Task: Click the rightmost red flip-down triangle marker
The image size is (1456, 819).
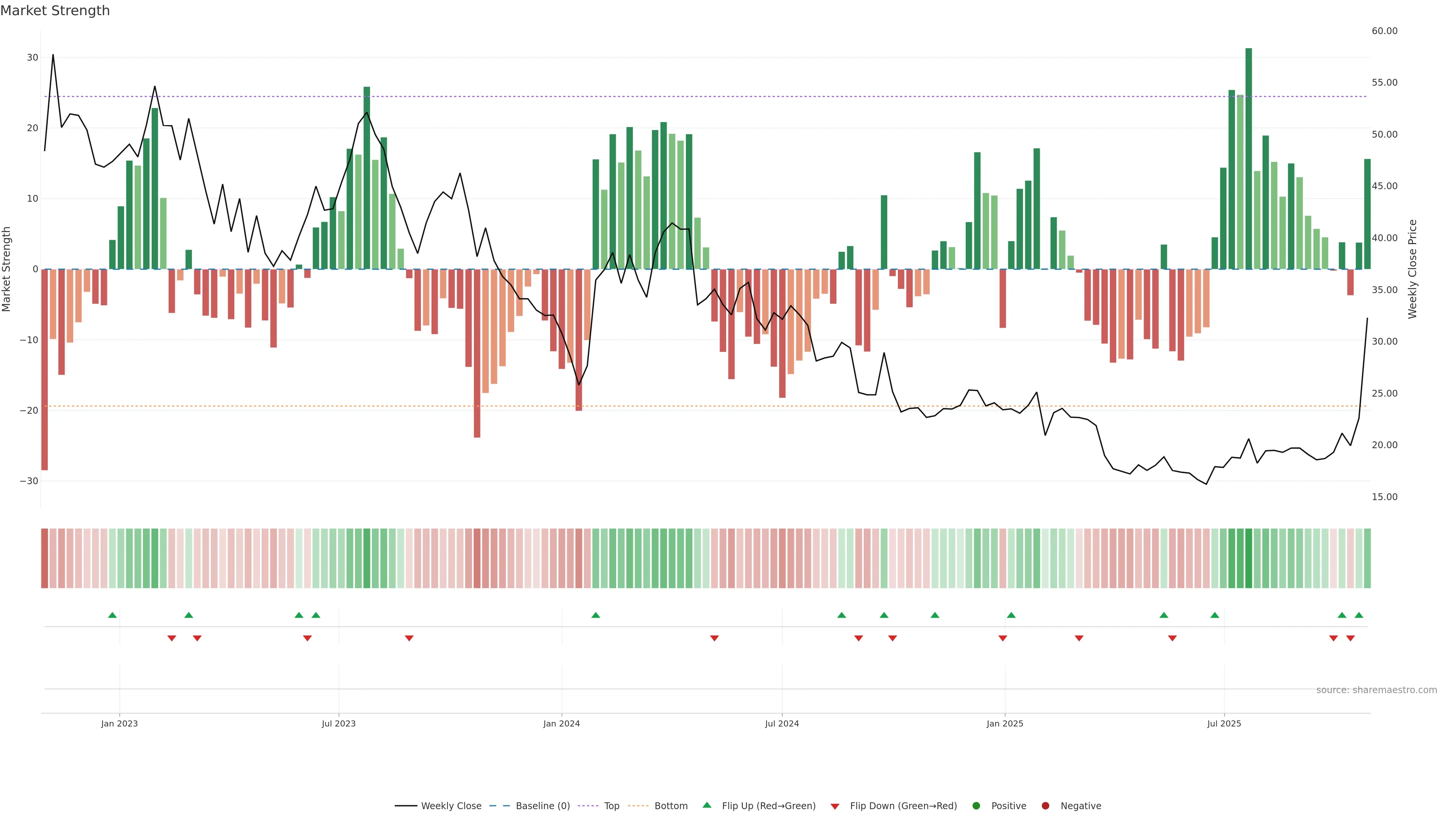Action: (1350, 638)
